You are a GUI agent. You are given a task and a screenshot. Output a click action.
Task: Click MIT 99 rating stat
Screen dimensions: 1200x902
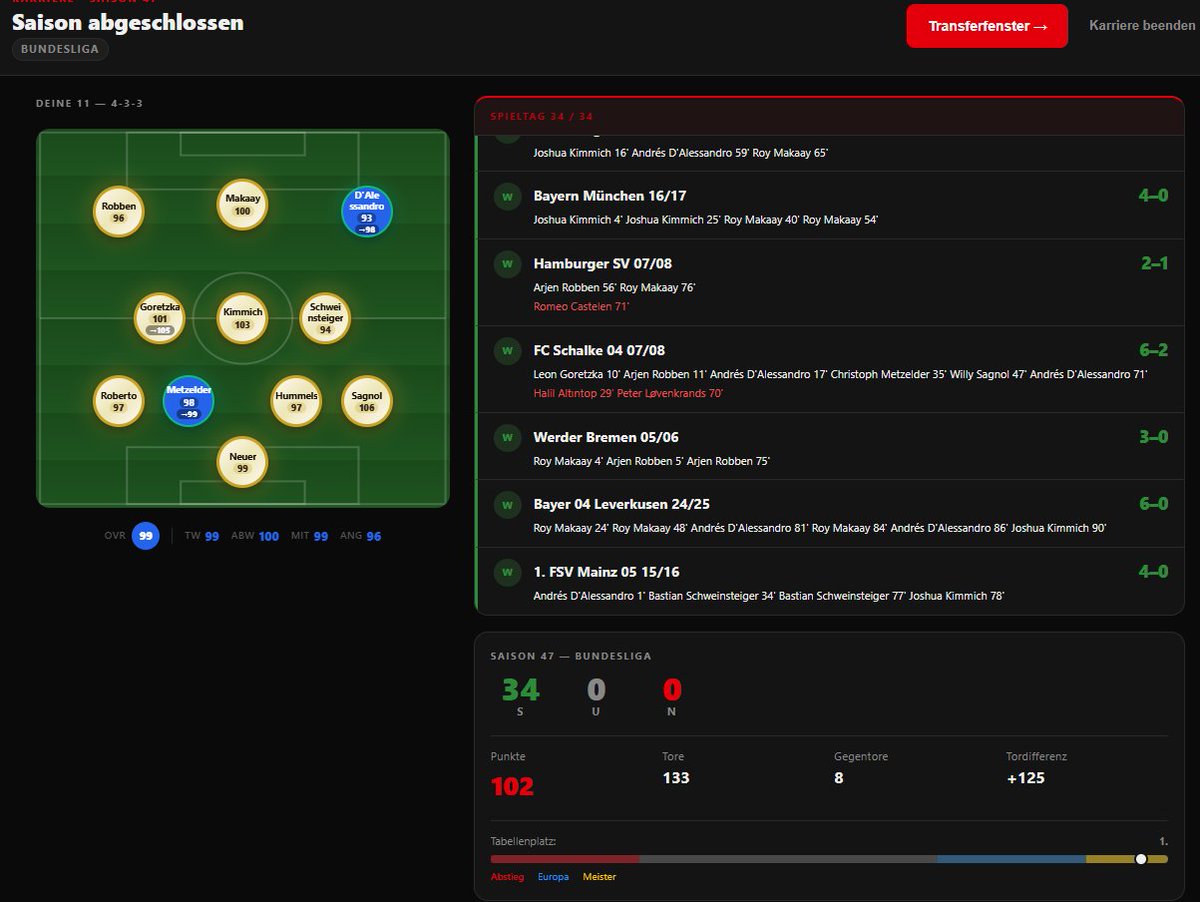(x=310, y=536)
